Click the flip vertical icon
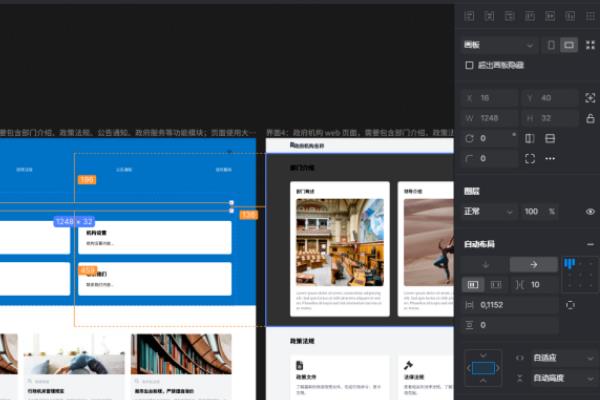 (x=550, y=139)
